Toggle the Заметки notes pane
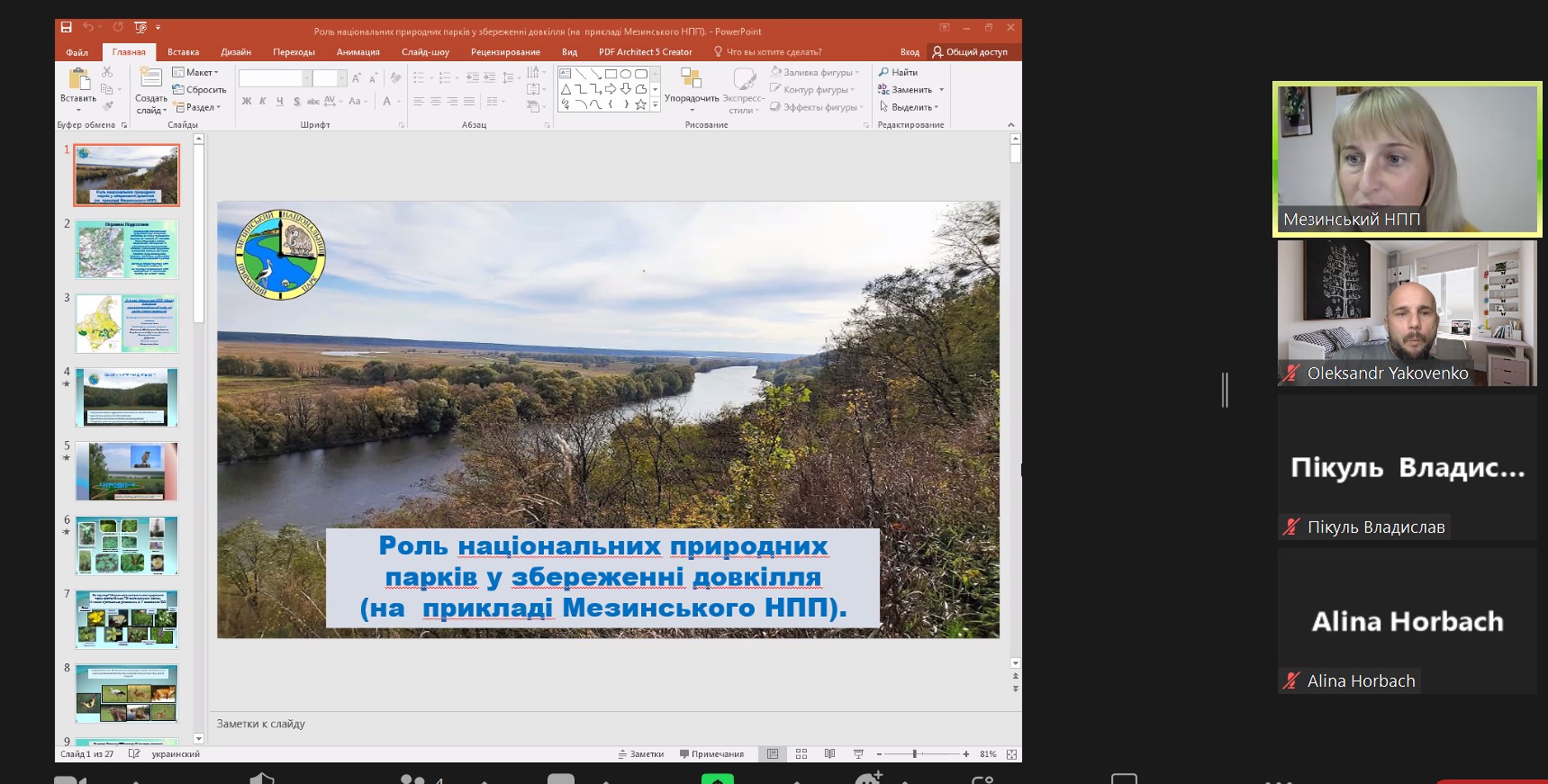1548x784 pixels. coord(641,754)
